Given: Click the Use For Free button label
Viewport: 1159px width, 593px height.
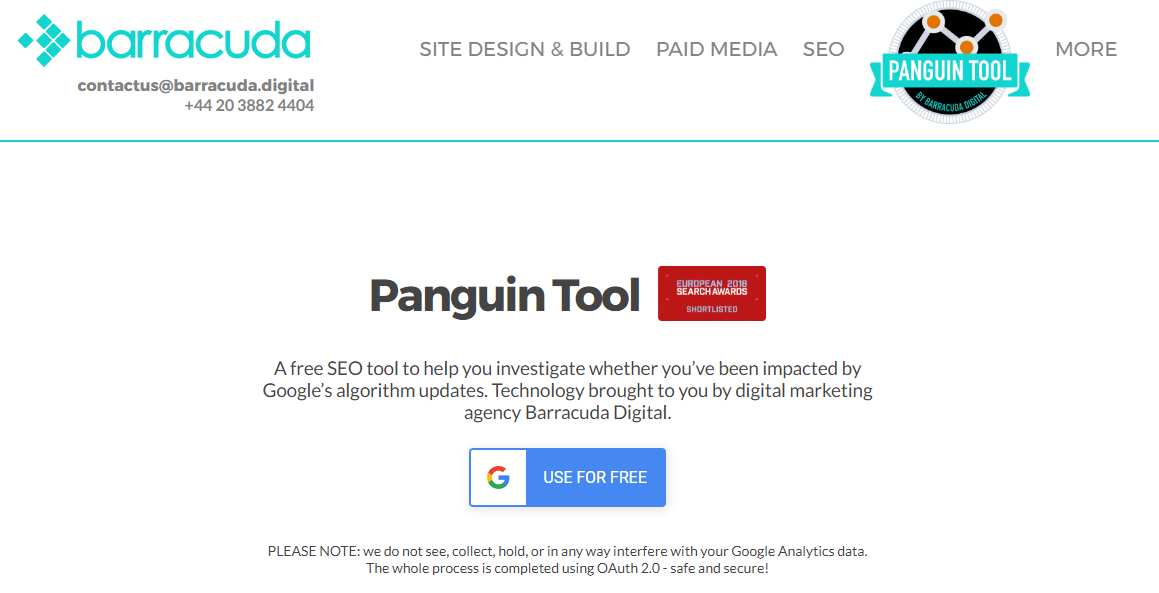Looking at the screenshot, I should tap(595, 478).
